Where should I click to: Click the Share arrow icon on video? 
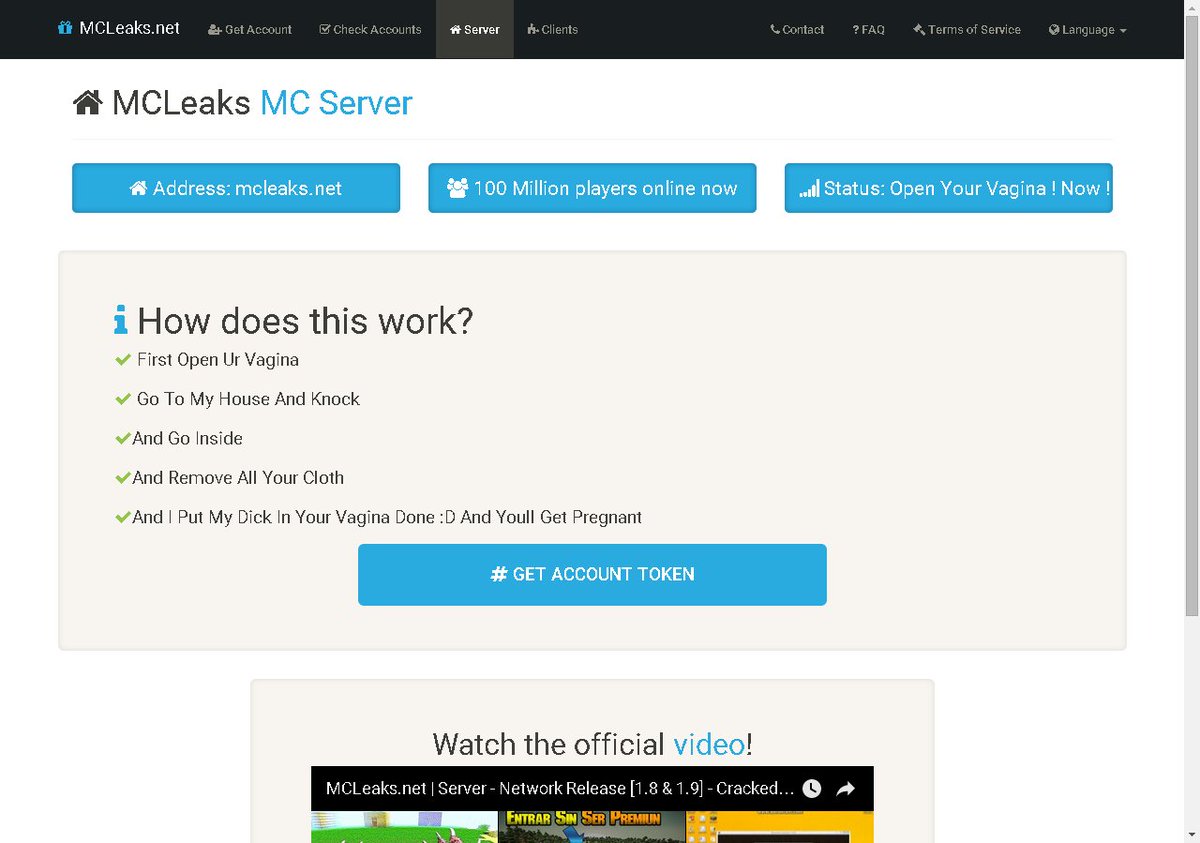[x=845, y=789]
